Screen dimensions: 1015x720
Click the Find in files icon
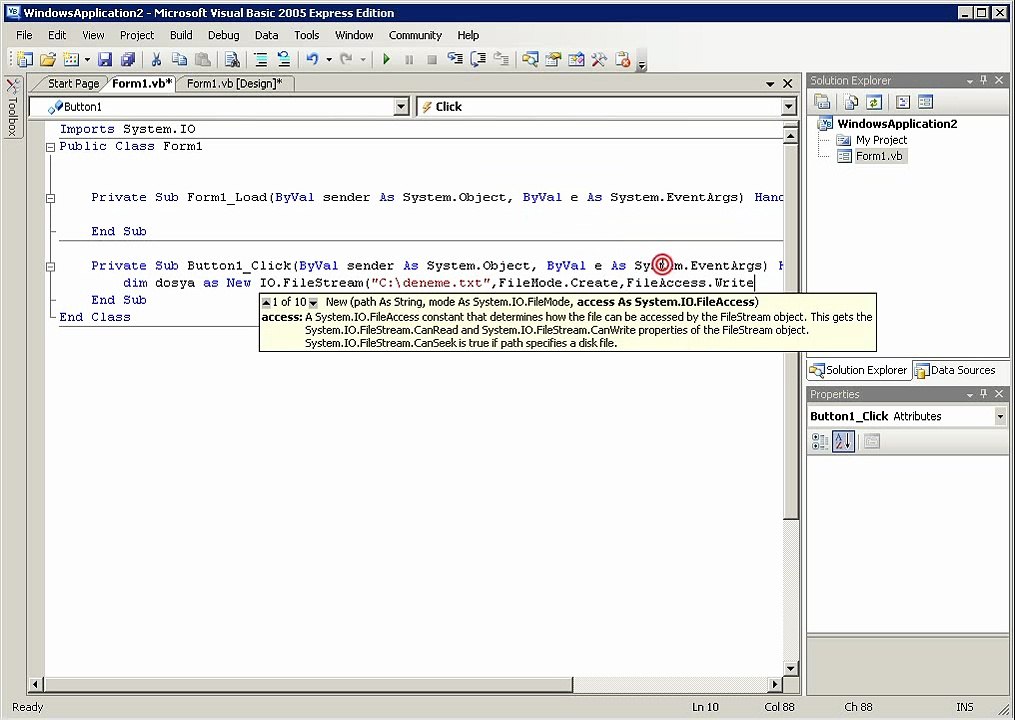(232, 60)
